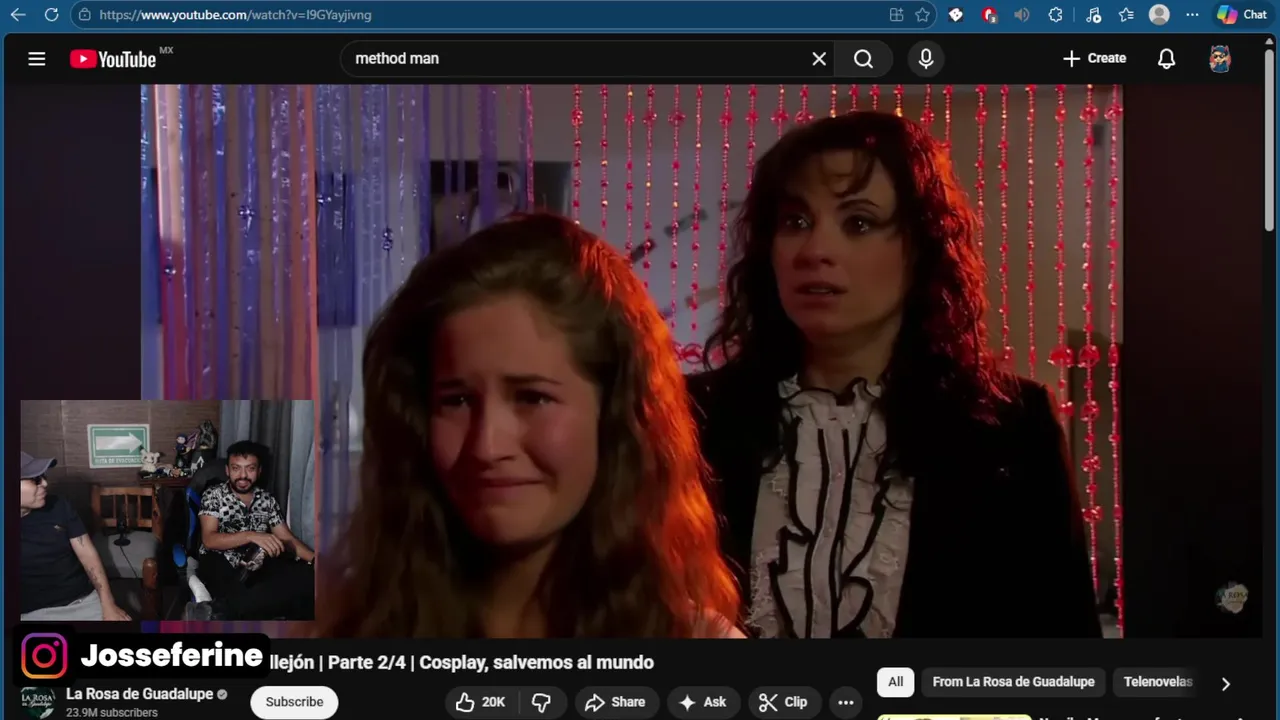This screenshot has height=720, width=1280.
Task: Open the YouTube account avatar menu
Action: pyautogui.click(x=1220, y=59)
